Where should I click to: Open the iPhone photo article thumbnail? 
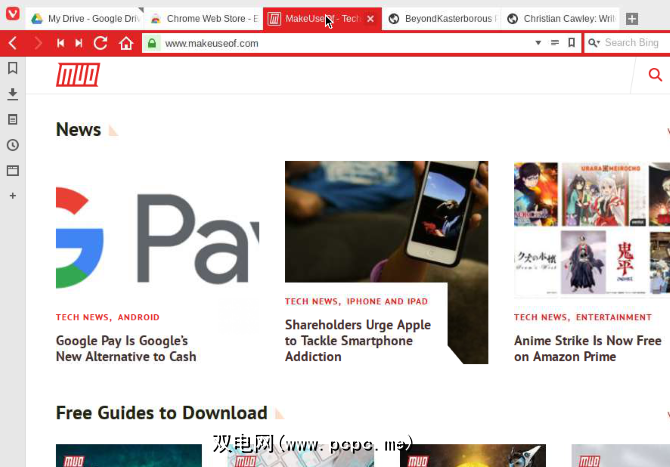pos(386,221)
